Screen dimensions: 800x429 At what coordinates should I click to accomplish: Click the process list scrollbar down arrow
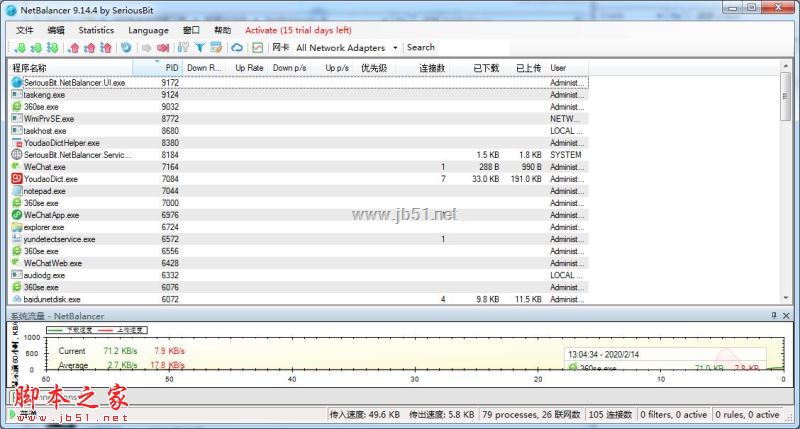pyautogui.click(x=786, y=298)
